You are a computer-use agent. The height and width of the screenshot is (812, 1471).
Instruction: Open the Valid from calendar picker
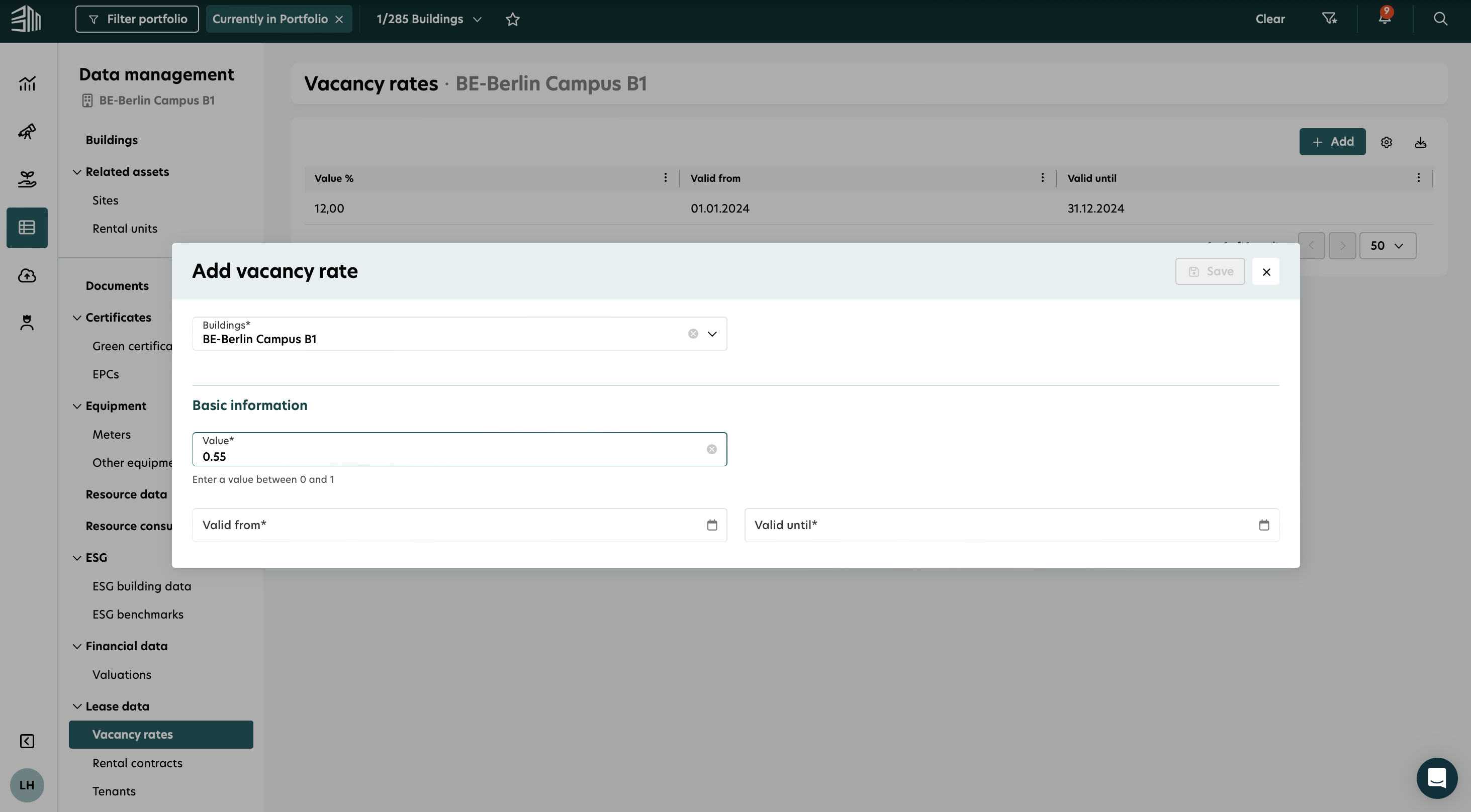(711, 525)
